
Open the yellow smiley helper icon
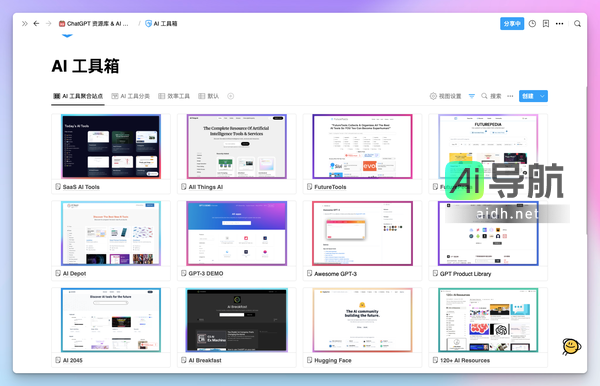click(x=571, y=347)
